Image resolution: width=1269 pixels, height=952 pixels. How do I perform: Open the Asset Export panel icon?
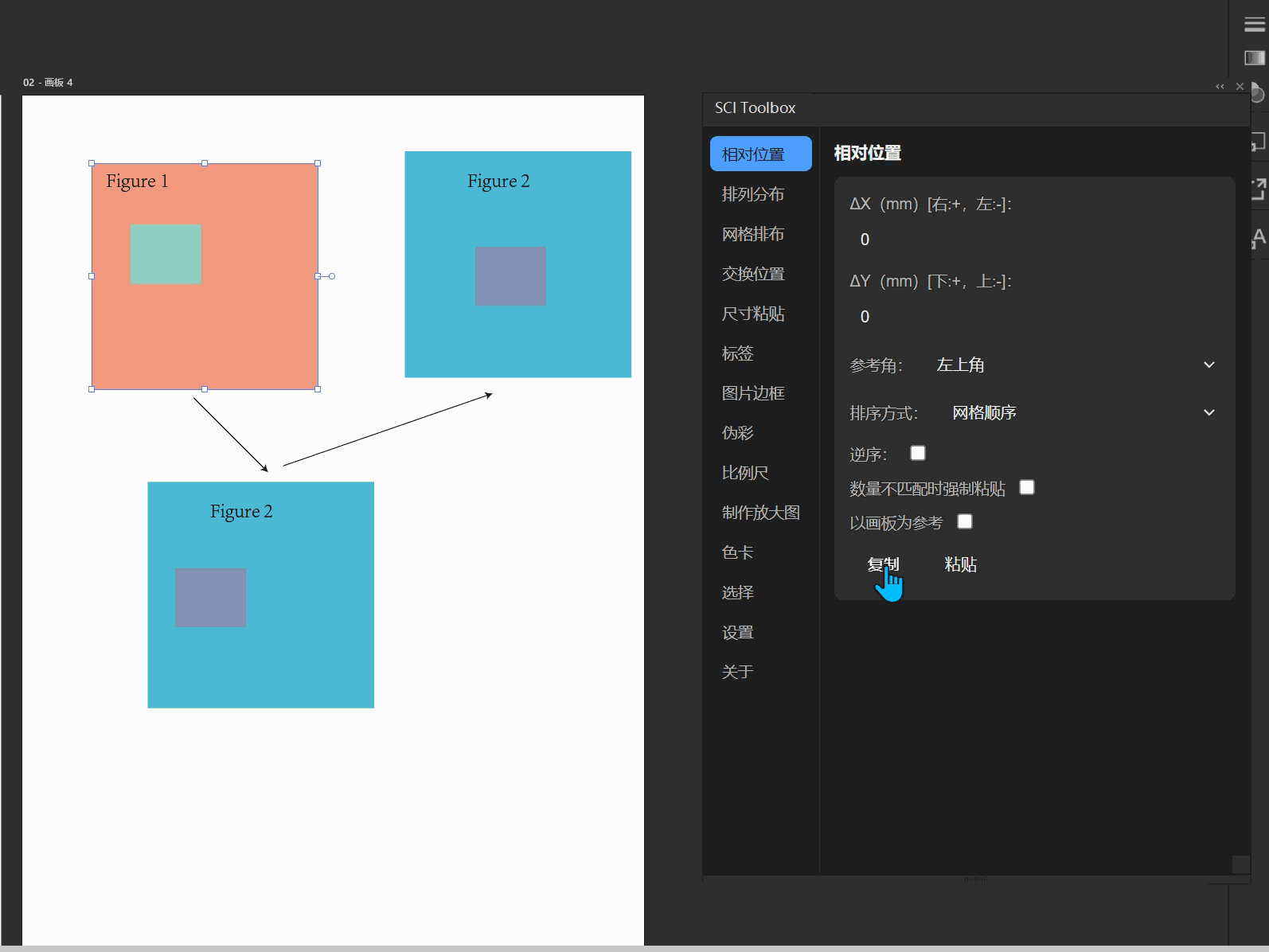(x=1259, y=189)
